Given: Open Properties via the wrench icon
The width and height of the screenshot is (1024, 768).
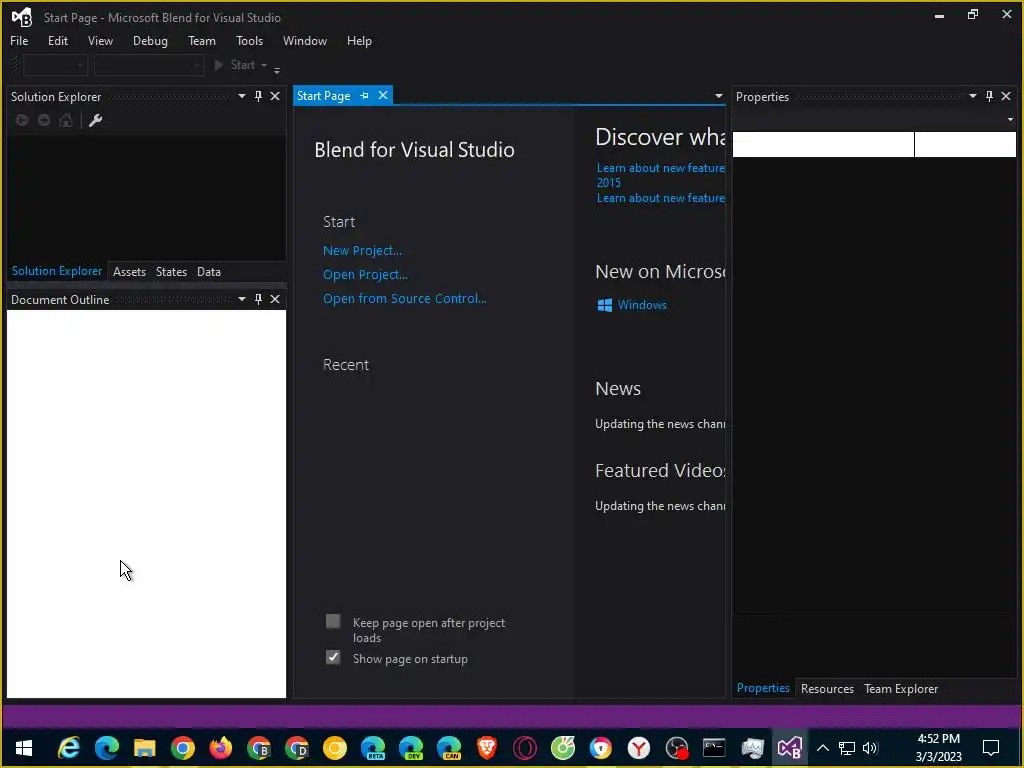Looking at the screenshot, I should tap(95, 120).
